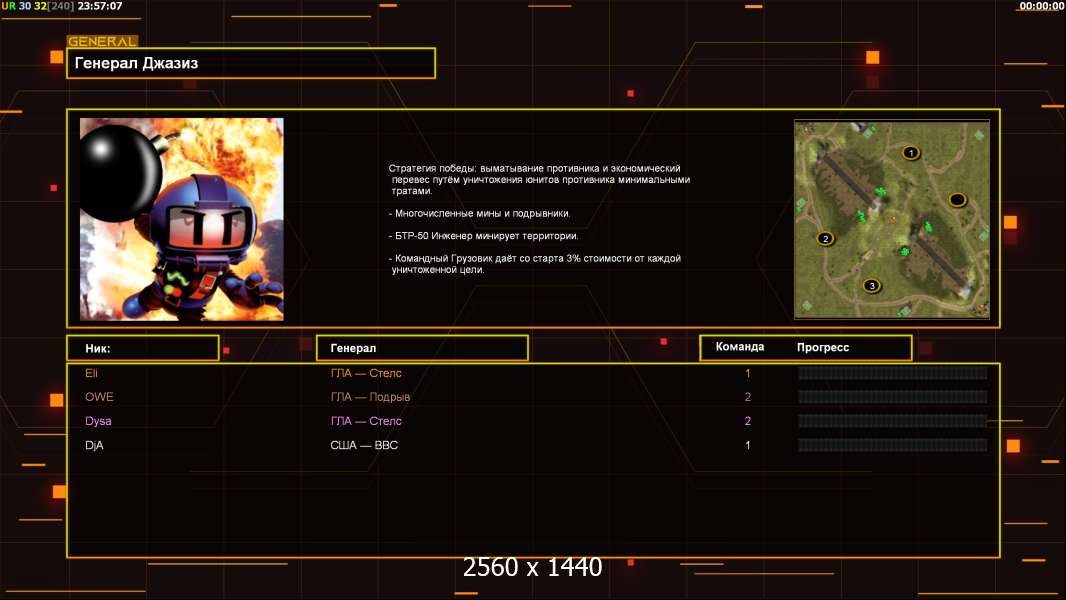Screen dimensions: 1066x600
Task: Click the Bomberman general portrait
Action: (x=182, y=219)
